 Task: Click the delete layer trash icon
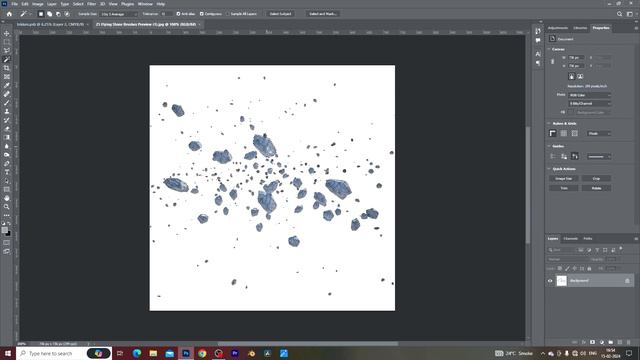629,342
